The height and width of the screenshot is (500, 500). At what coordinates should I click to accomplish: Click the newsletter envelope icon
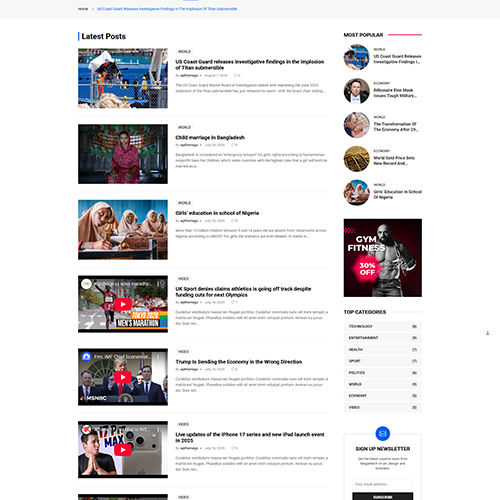(x=383, y=434)
